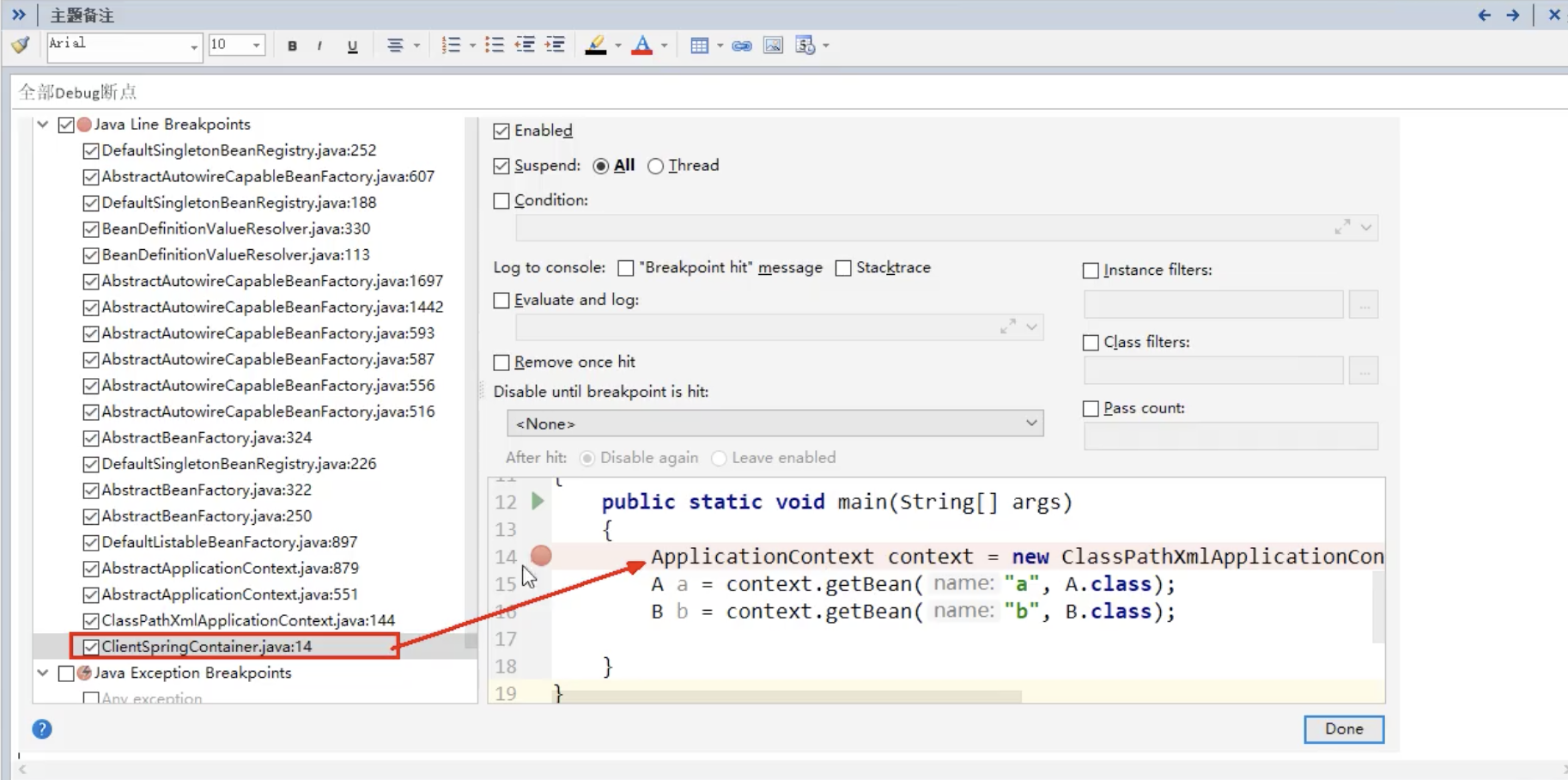Click the text alignment icon
The height and width of the screenshot is (780, 1568).
(x=395, y=46)
